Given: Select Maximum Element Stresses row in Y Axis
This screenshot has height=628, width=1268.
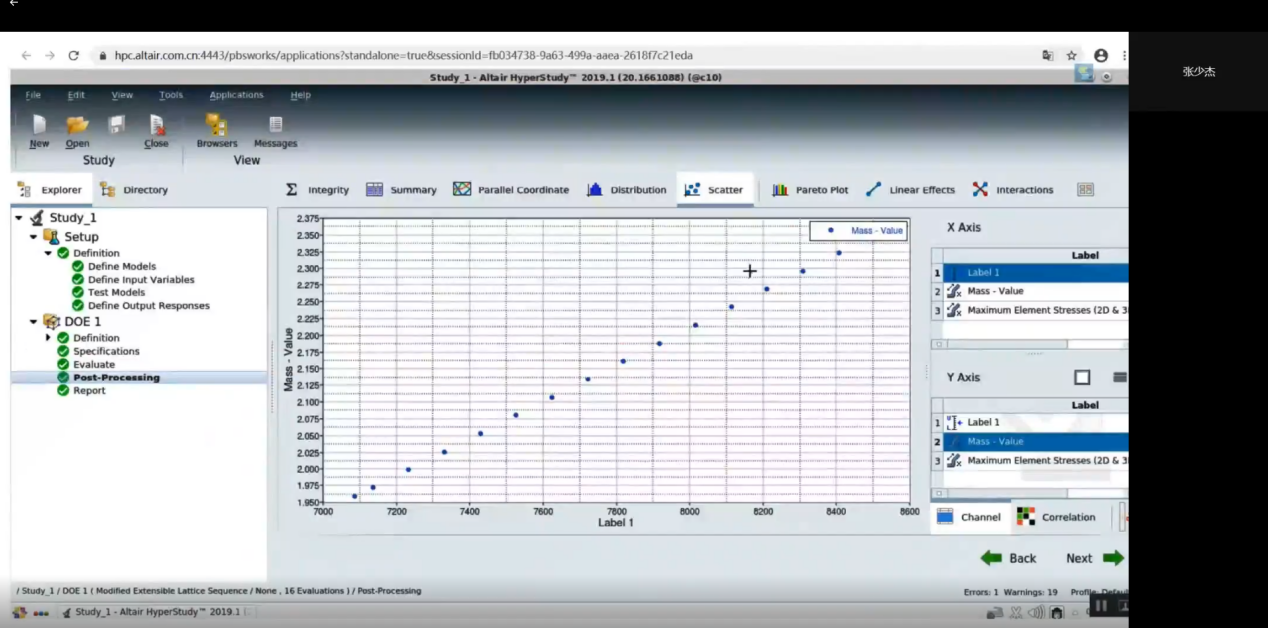Looking at the screenshot, I should (x=1036, y=460).
